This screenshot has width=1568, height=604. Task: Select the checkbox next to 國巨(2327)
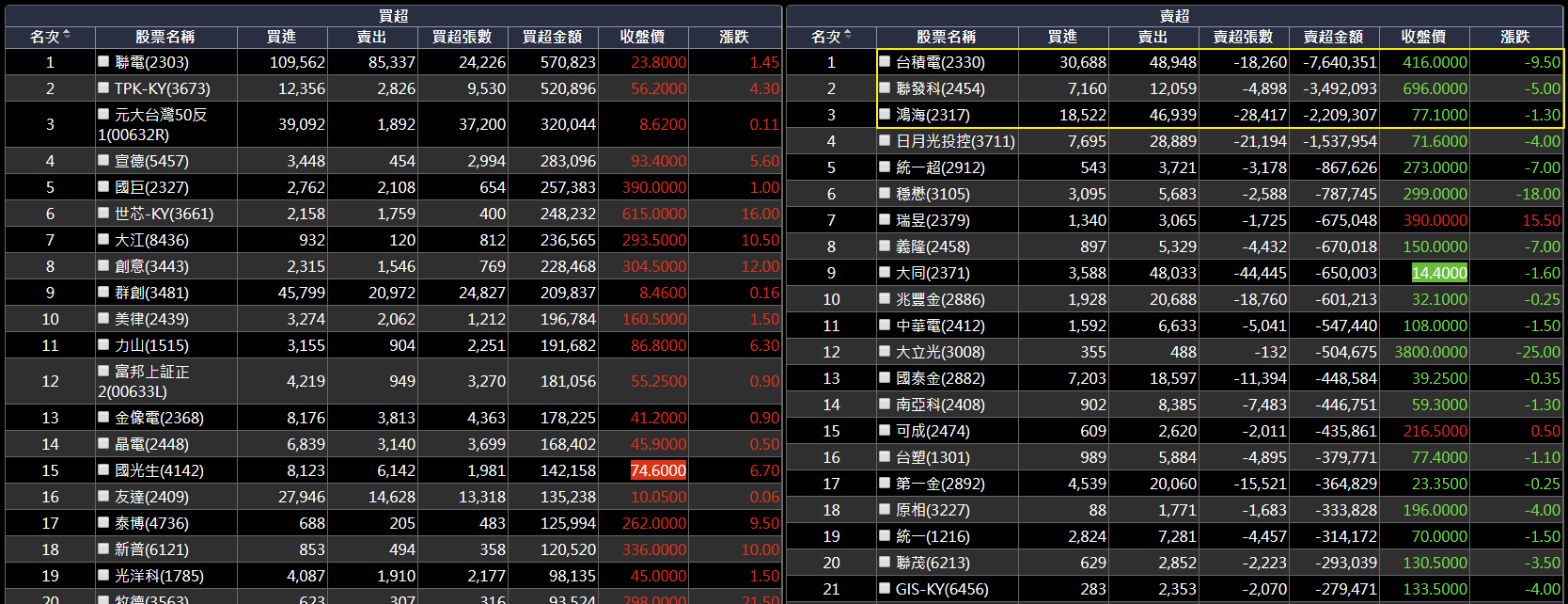103,186
